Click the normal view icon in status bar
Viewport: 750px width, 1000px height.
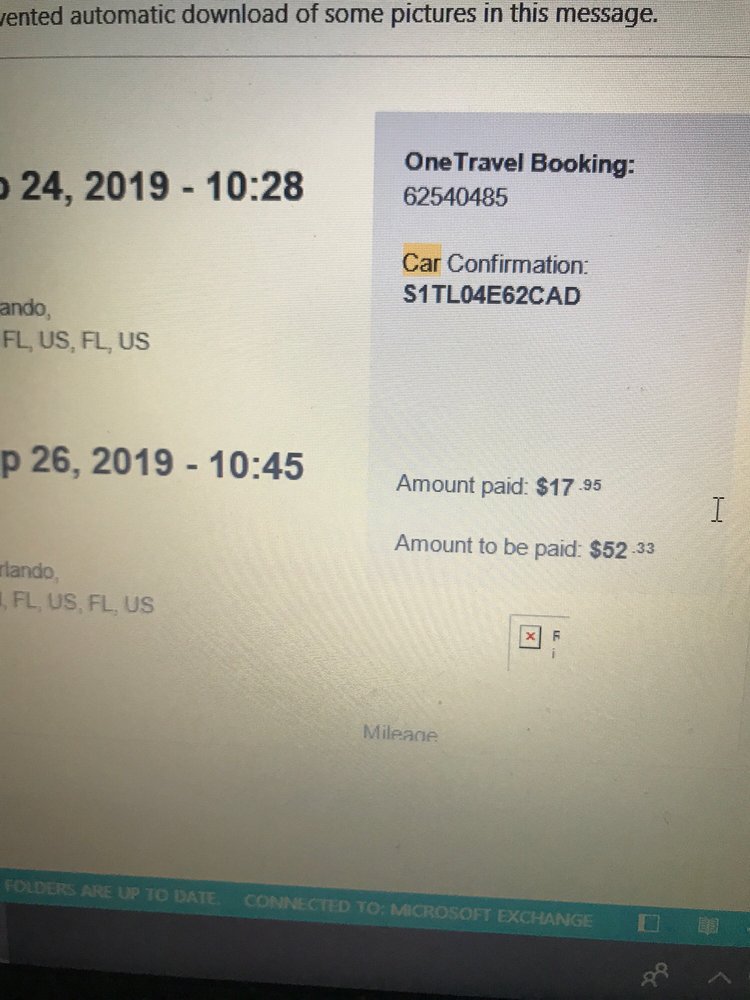coord(648,924)
